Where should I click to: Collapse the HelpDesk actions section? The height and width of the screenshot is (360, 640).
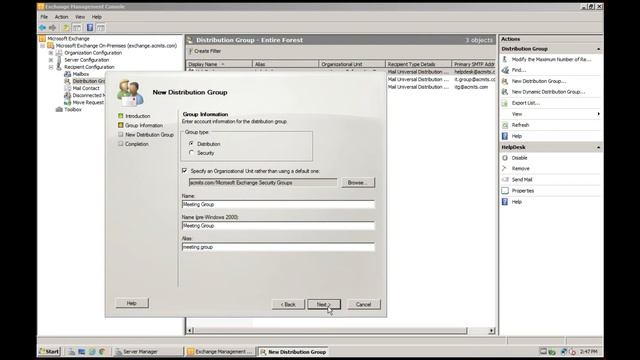(598, 147)
